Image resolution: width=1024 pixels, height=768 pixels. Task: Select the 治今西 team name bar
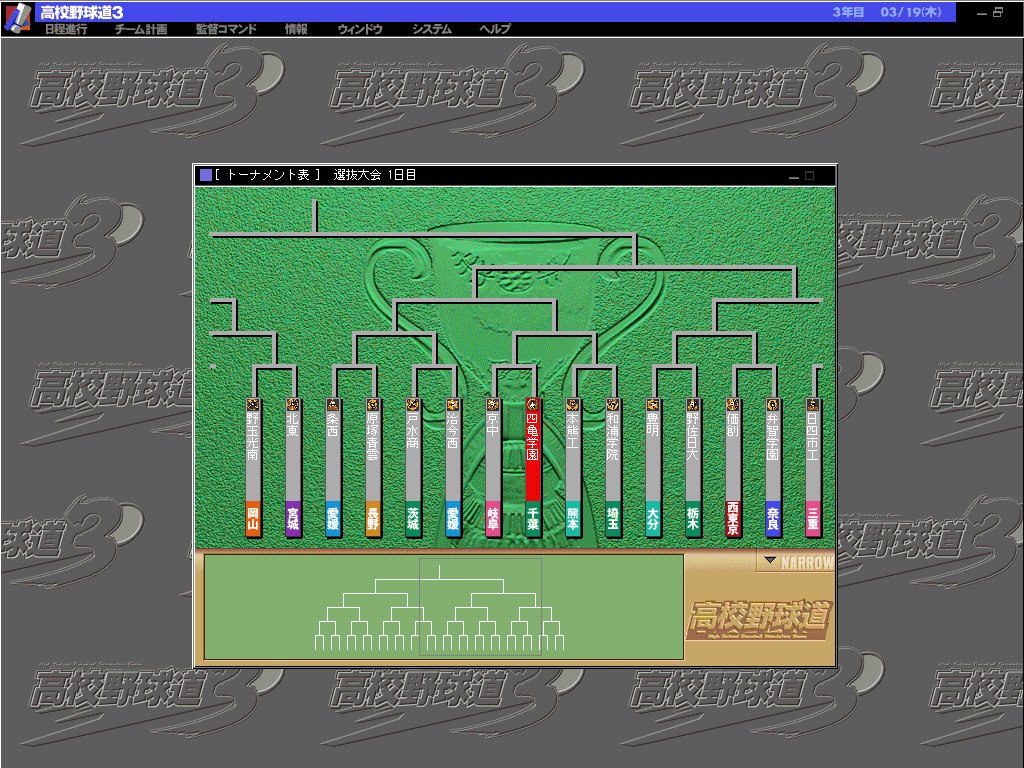[x=453, y=456]
